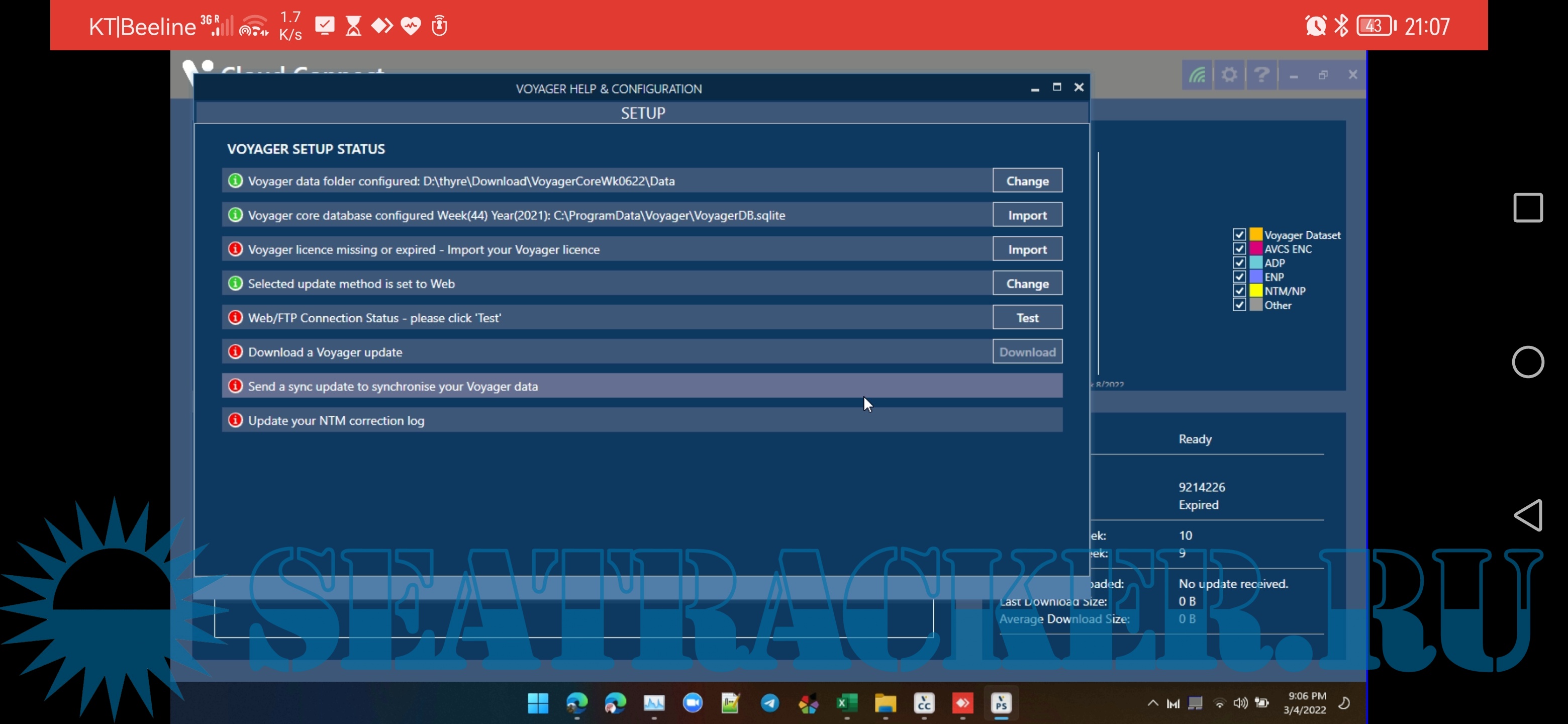Image resolution: width=1568 pixels, height=724 pixels.
Task: Uncheck the Voyager Dataset checkbox
Action: (x=1239, y=234)
